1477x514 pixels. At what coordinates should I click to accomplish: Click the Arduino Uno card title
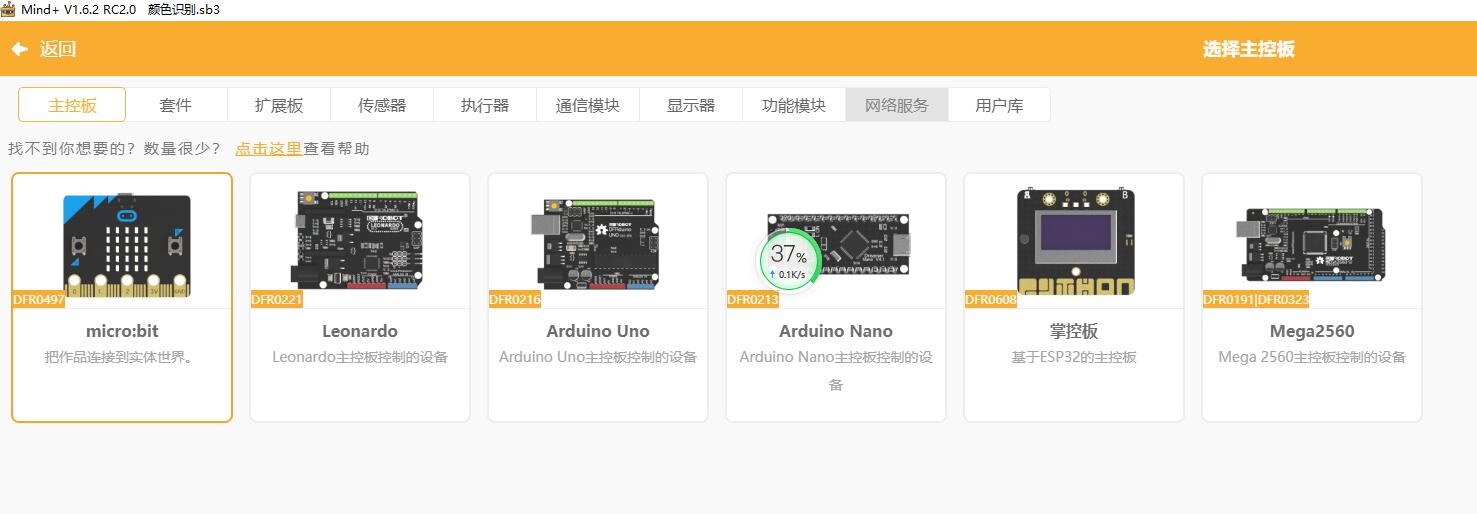coord(598,331)
